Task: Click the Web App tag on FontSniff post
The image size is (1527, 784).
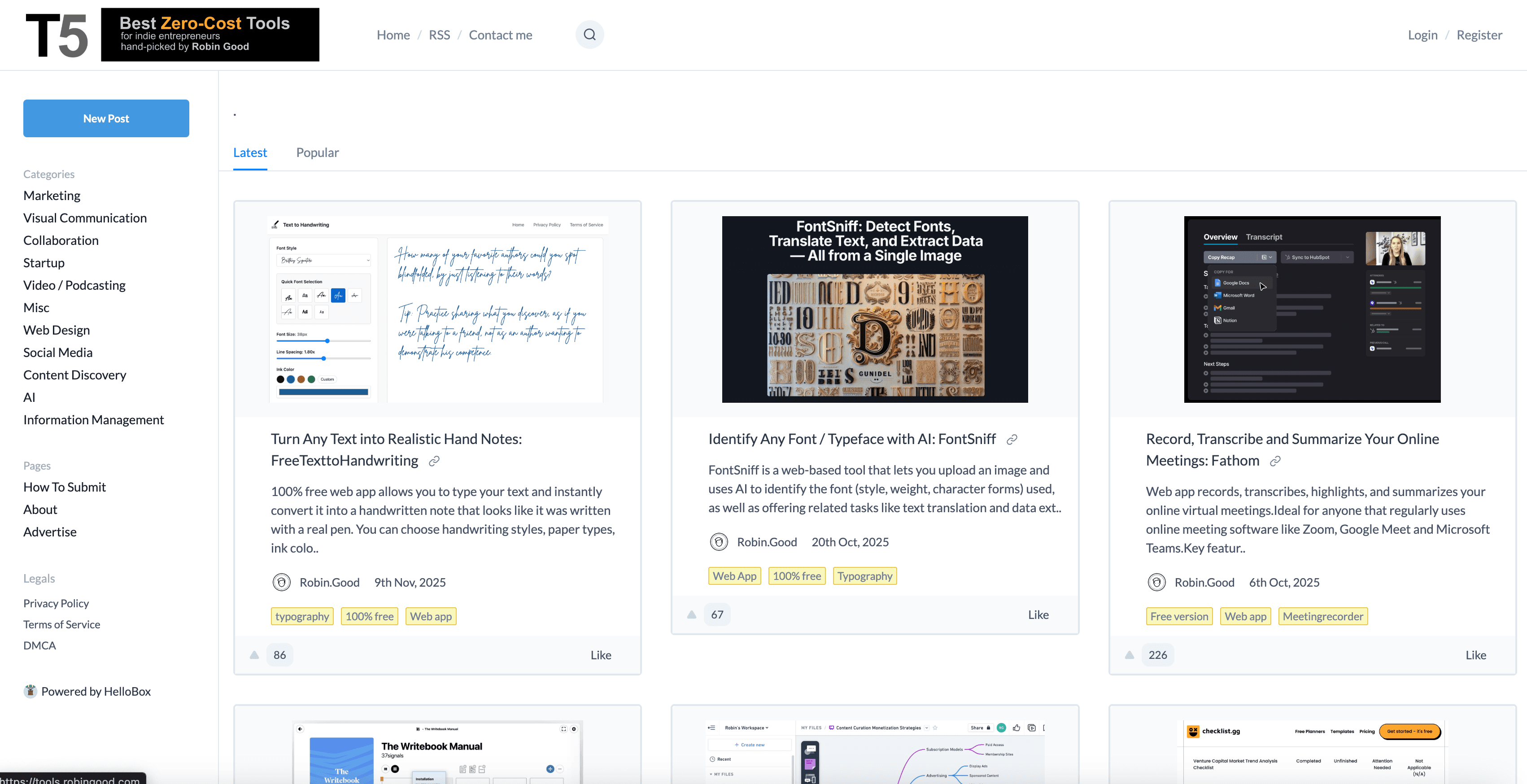Action: coord(734,576)
